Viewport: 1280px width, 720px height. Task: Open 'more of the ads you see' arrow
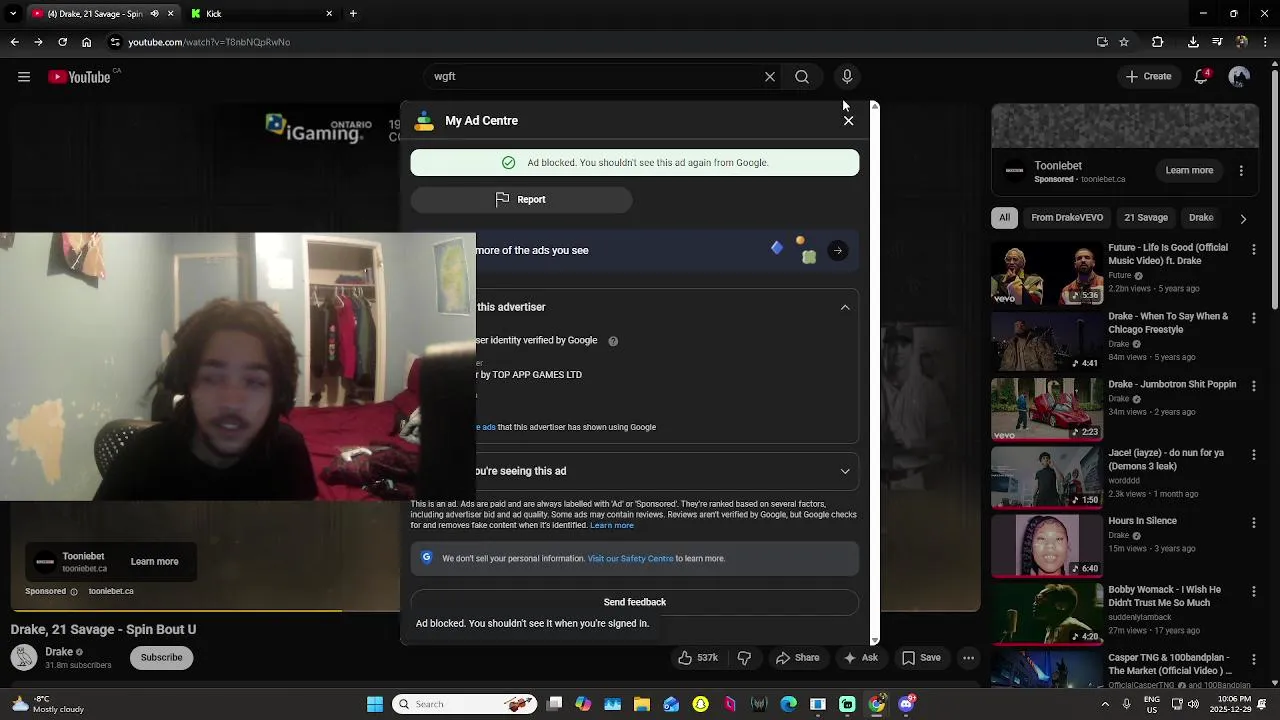click(x=838, y=251)
